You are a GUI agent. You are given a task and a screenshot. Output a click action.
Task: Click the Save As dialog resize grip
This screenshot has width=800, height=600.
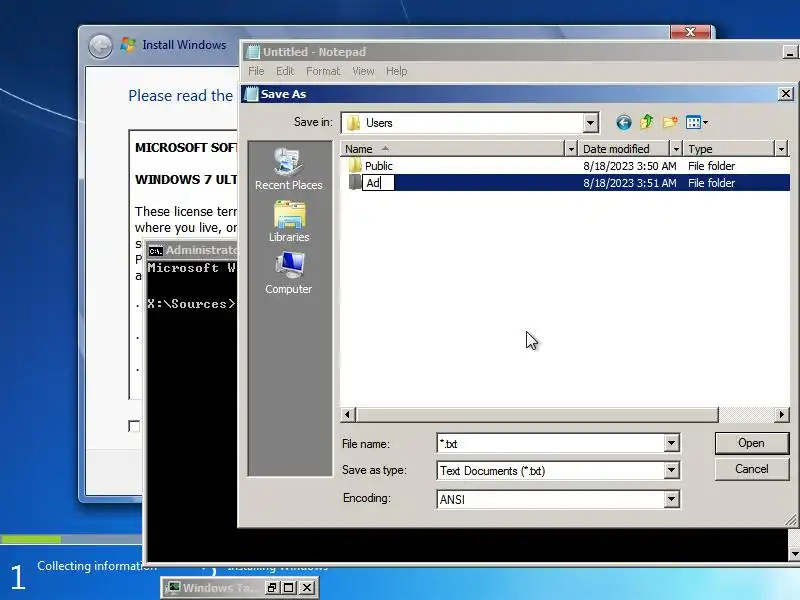791,520
